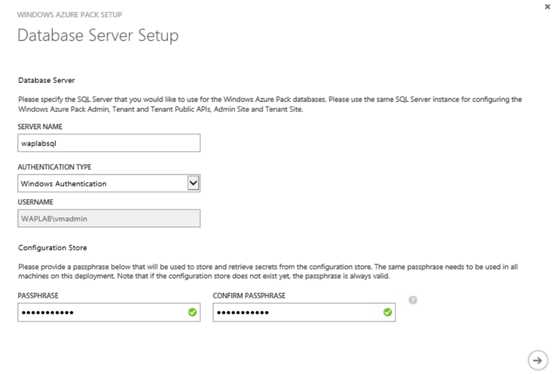Screen dimensions: 554x374
Task: Click the Configuration Store section heading
Action: (x=52, y=248)
